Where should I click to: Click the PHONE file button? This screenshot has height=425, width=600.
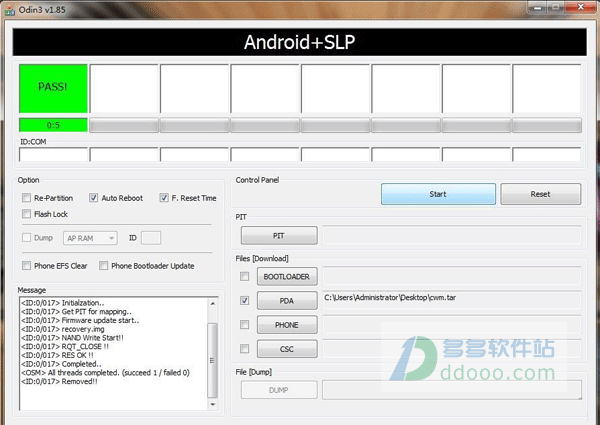coord(287,325)
